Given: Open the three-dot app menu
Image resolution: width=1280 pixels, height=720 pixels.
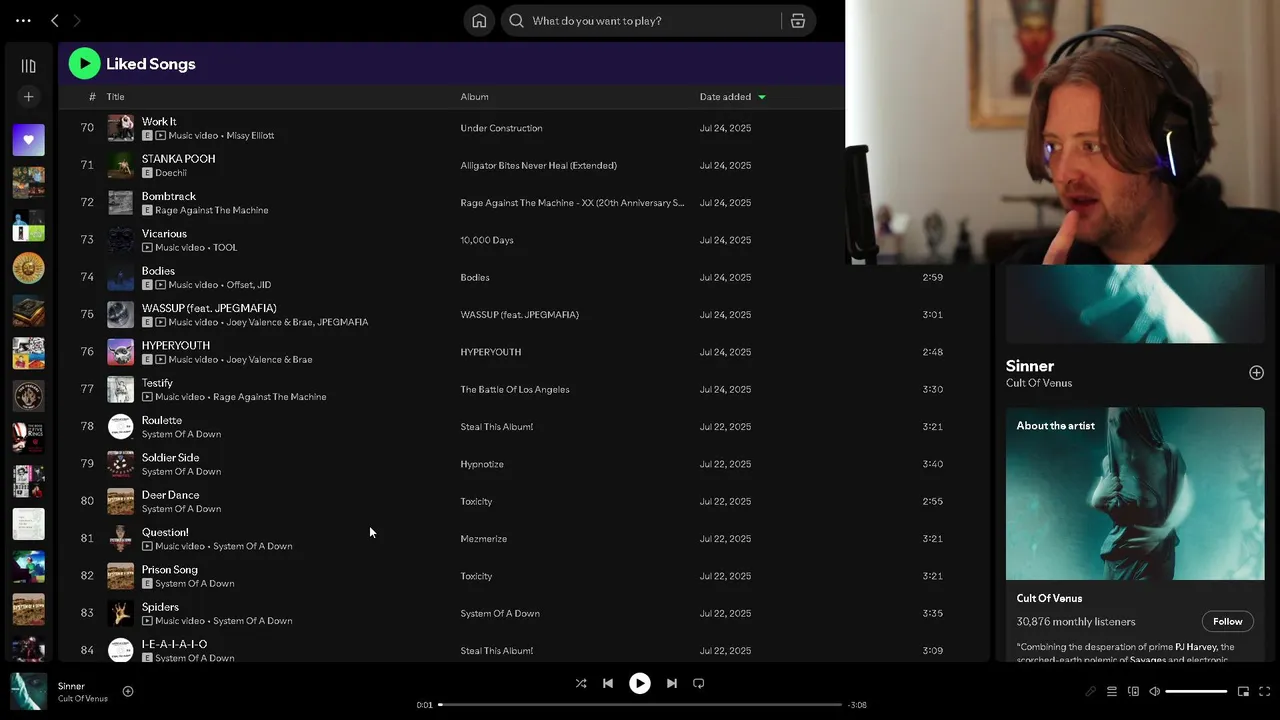Looking at the screenshot, I should point(23,20).
